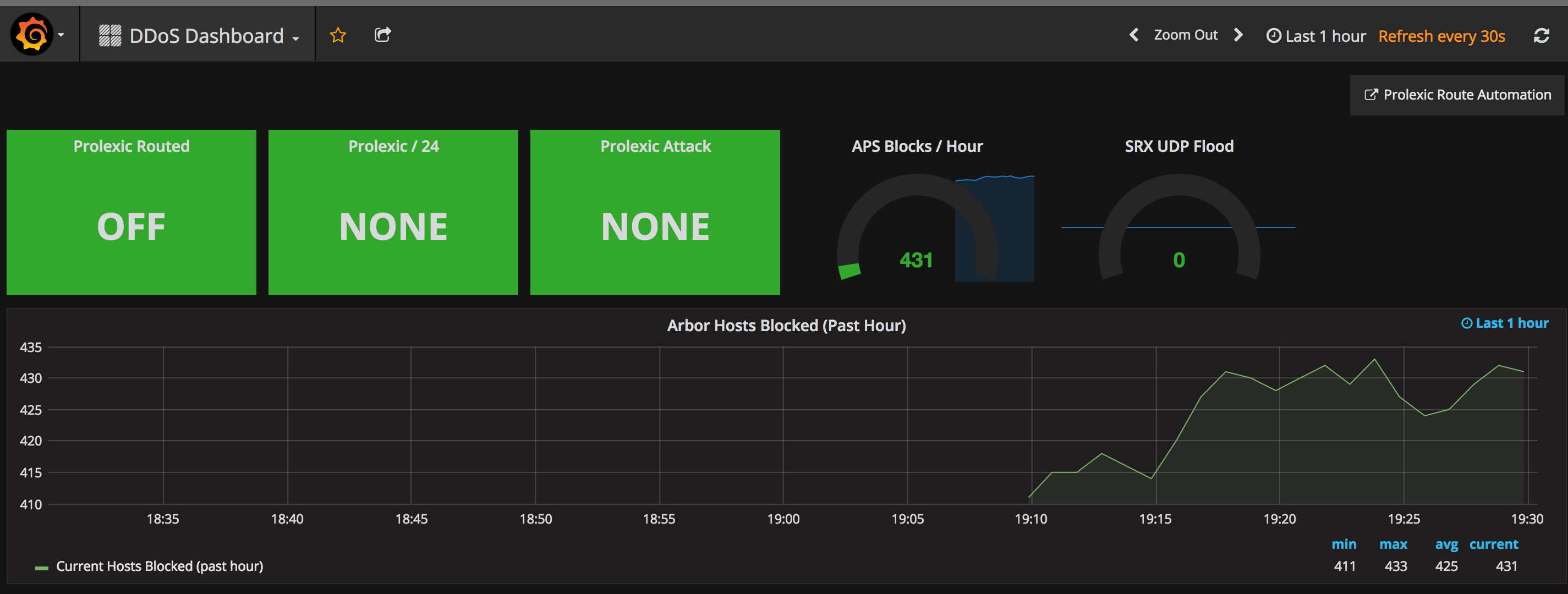1568x594 pixels.
Task: Open color picker for green legend swatch
Action: (x=41, y=568)
